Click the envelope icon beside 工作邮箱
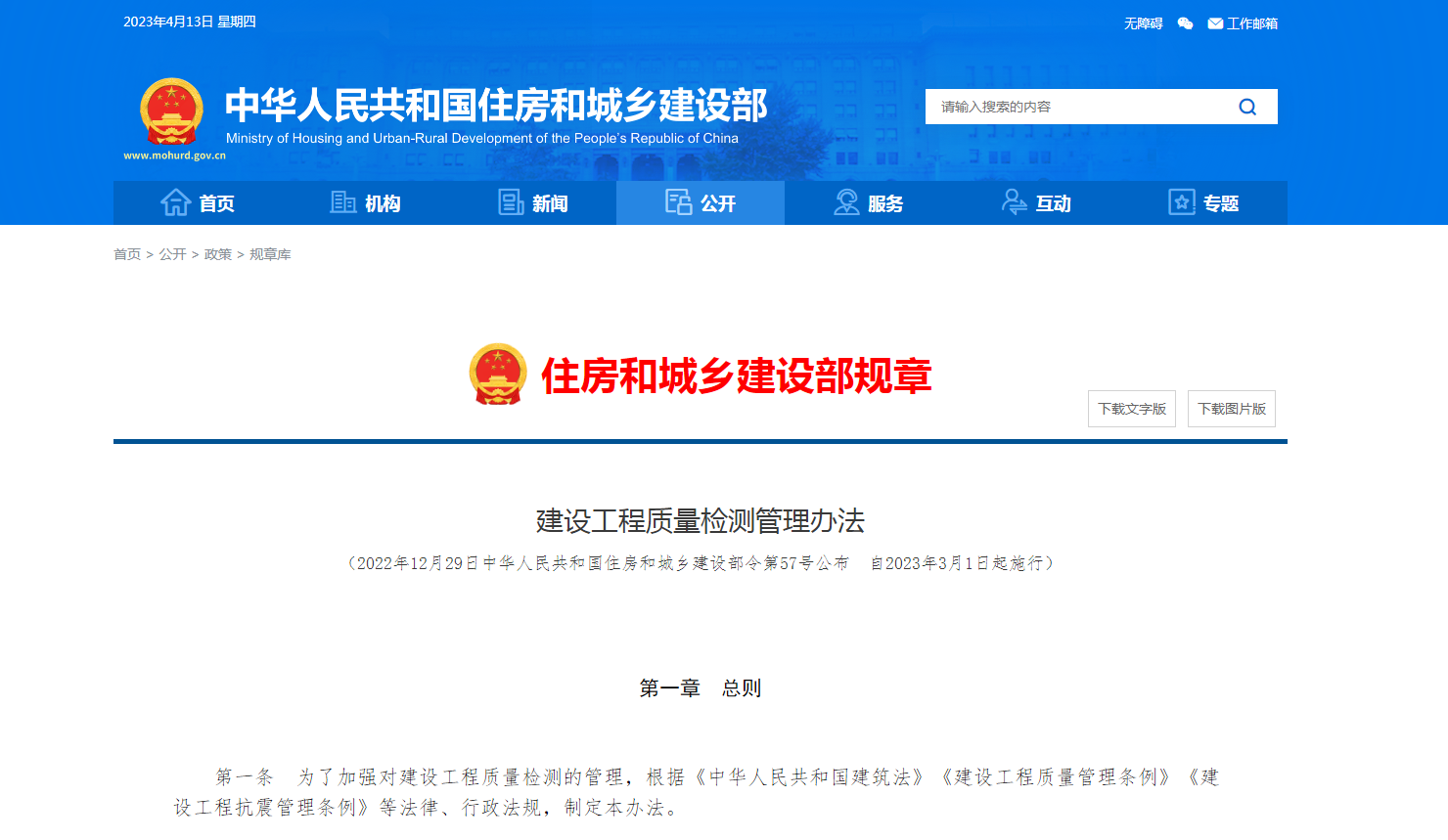This screenshot has width=1448, height=840. 1215,23
